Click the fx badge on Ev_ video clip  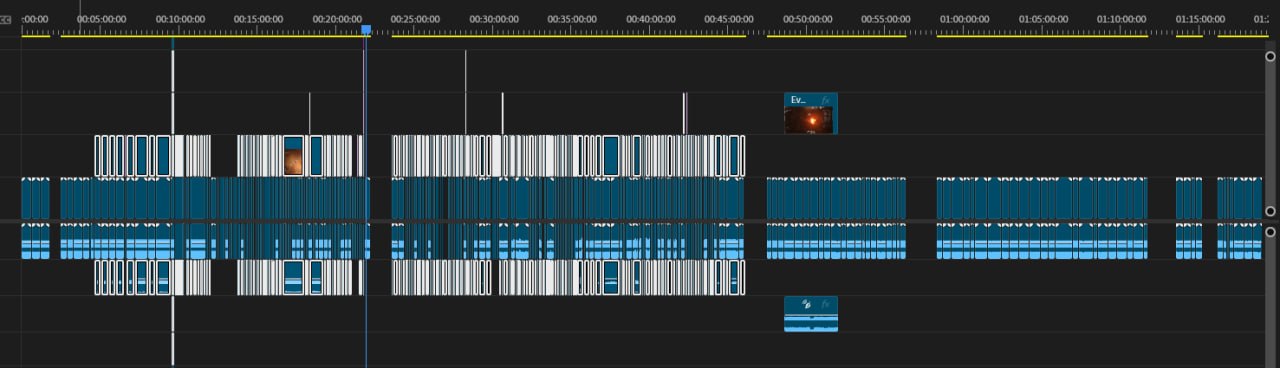pos(826,100)
